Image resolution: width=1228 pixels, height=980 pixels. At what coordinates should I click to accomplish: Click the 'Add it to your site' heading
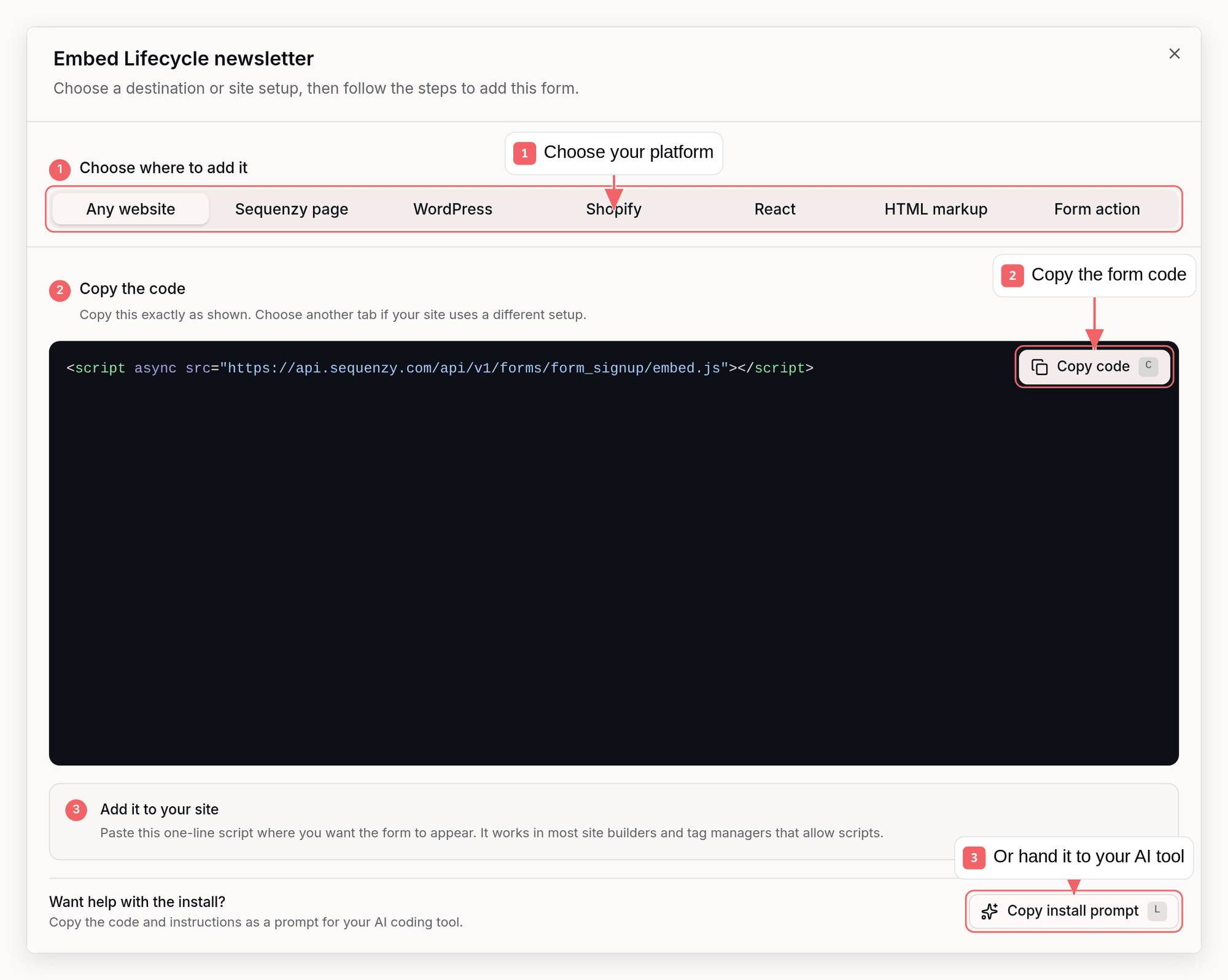coord(159,809)
